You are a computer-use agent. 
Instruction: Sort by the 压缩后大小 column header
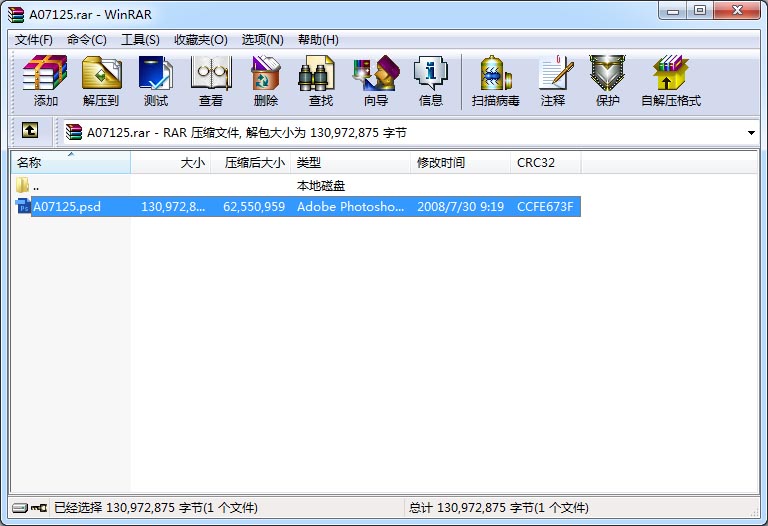point(251,163)
